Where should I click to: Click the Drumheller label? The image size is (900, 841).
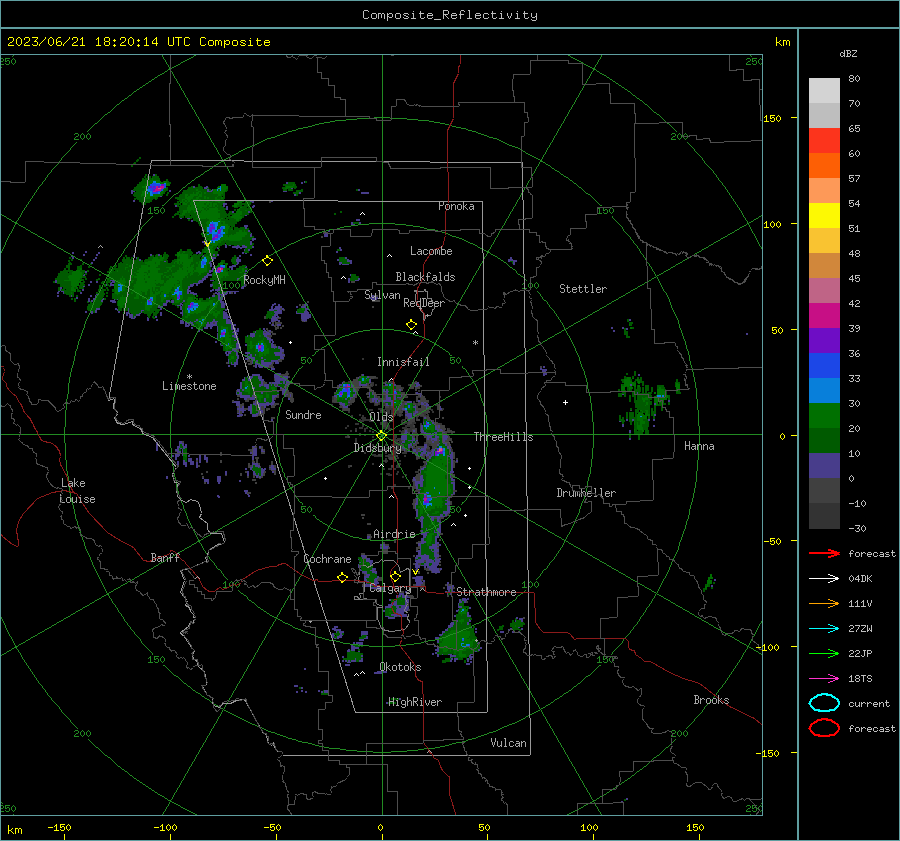[x=586, y=493]
